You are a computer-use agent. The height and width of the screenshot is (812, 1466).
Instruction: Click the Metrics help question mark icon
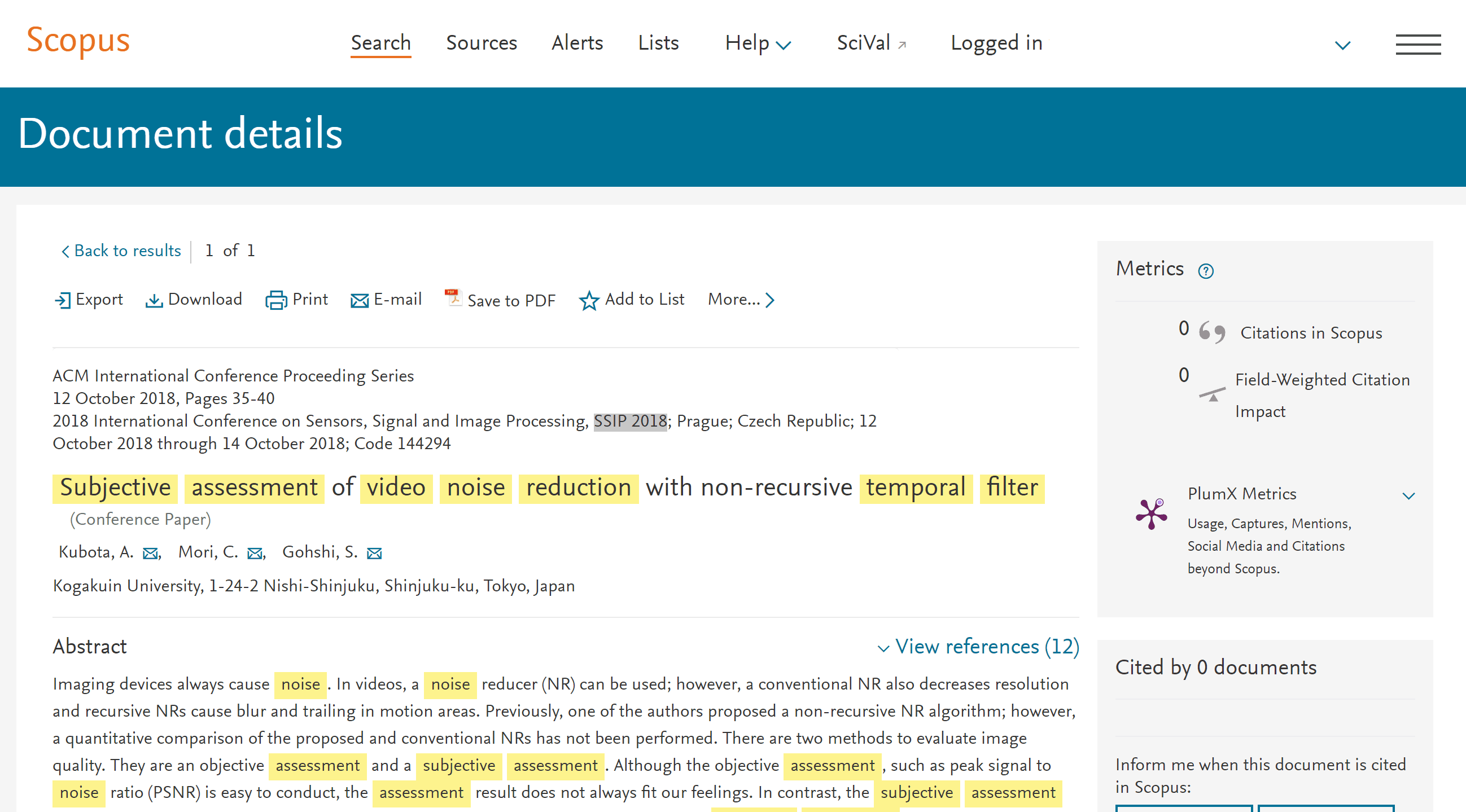point(1205,271)
